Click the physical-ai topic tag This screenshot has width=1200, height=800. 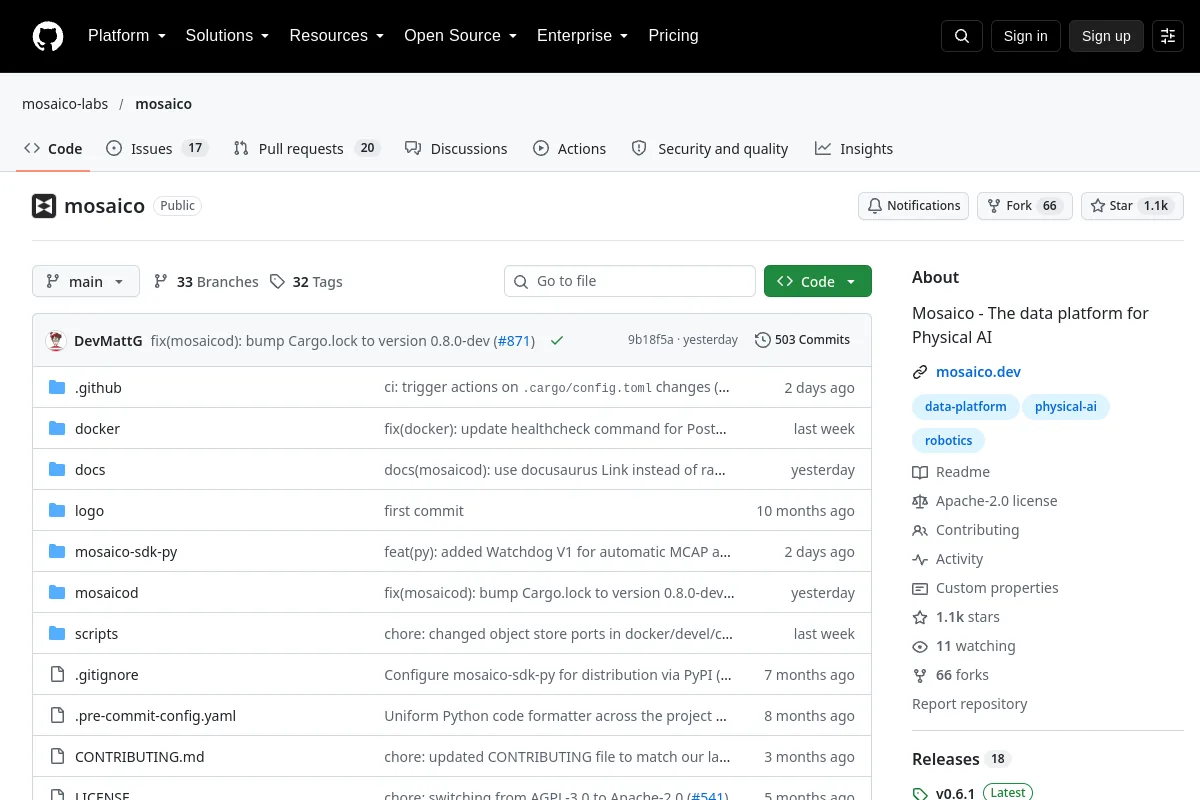(1066, 407)
